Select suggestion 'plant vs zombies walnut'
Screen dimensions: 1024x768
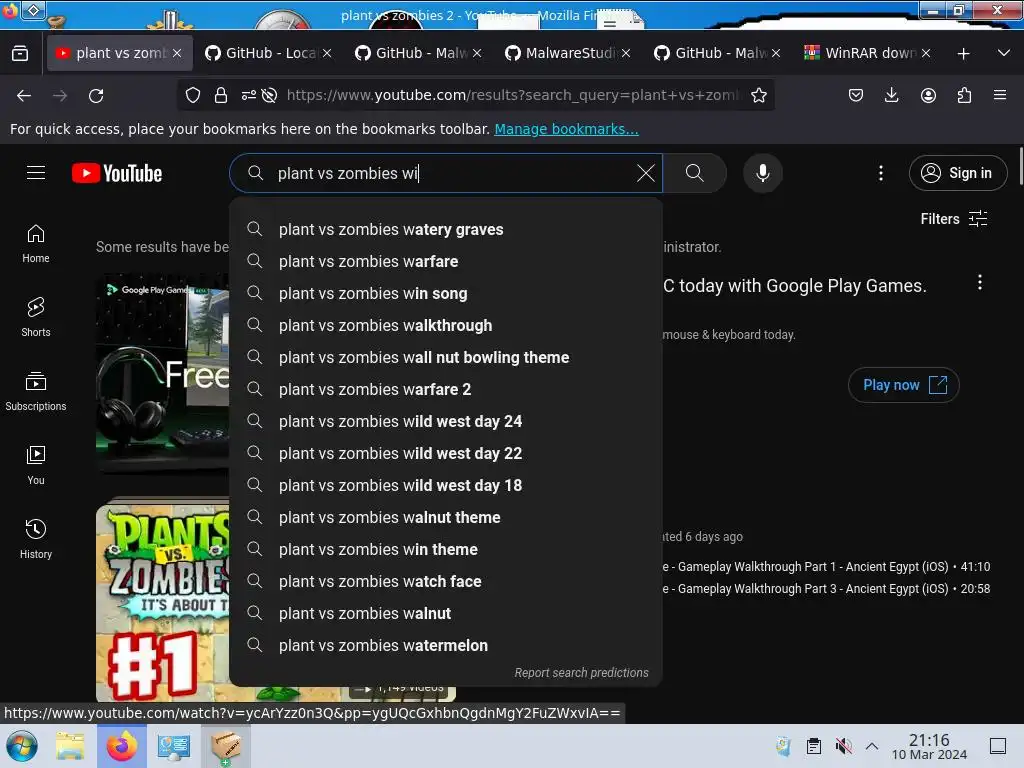[446, 613]
